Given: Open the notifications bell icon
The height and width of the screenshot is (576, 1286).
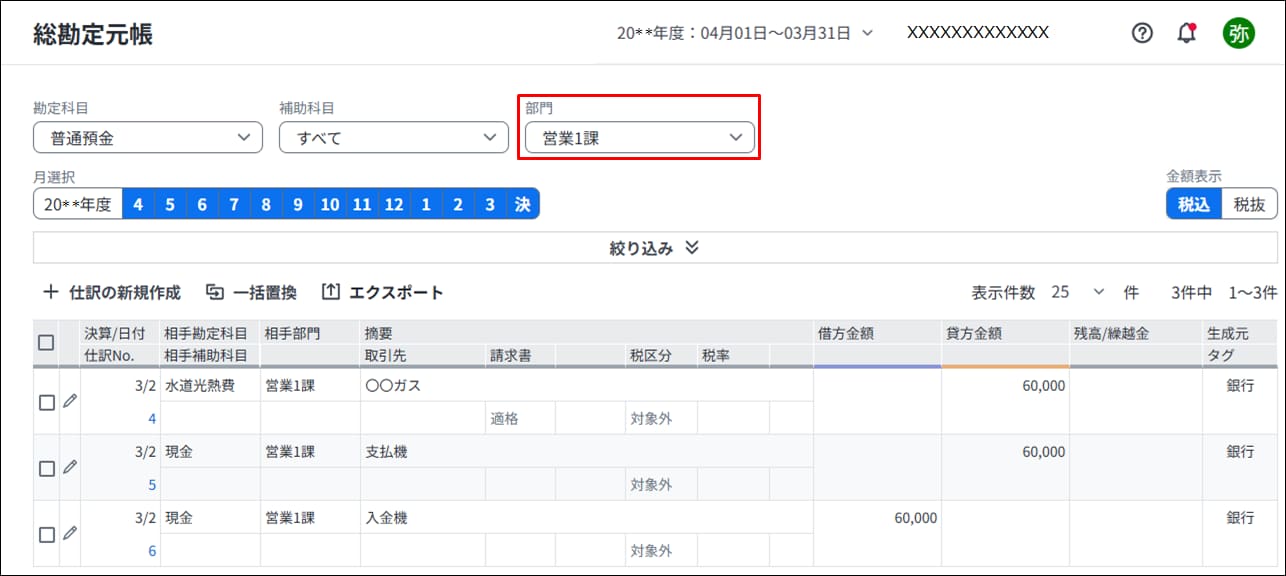Looking at the screenshot, I should [1187, 33].
